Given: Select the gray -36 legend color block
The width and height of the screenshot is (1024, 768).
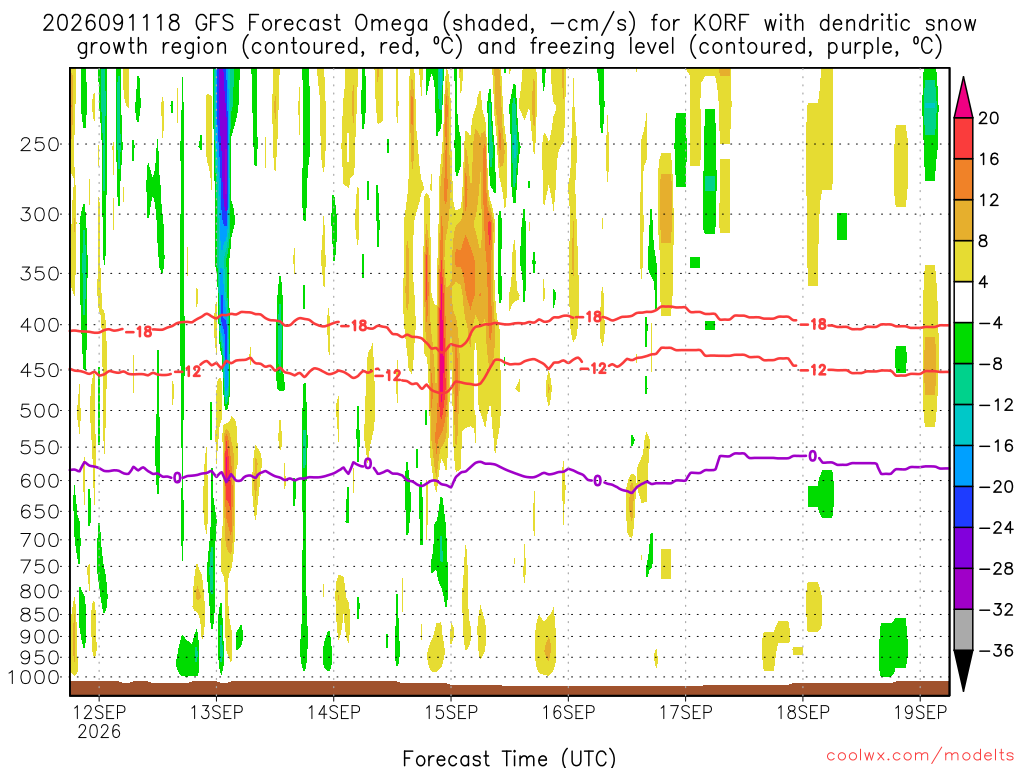Looking at the screenshot, I should click(x=963, y=630).
